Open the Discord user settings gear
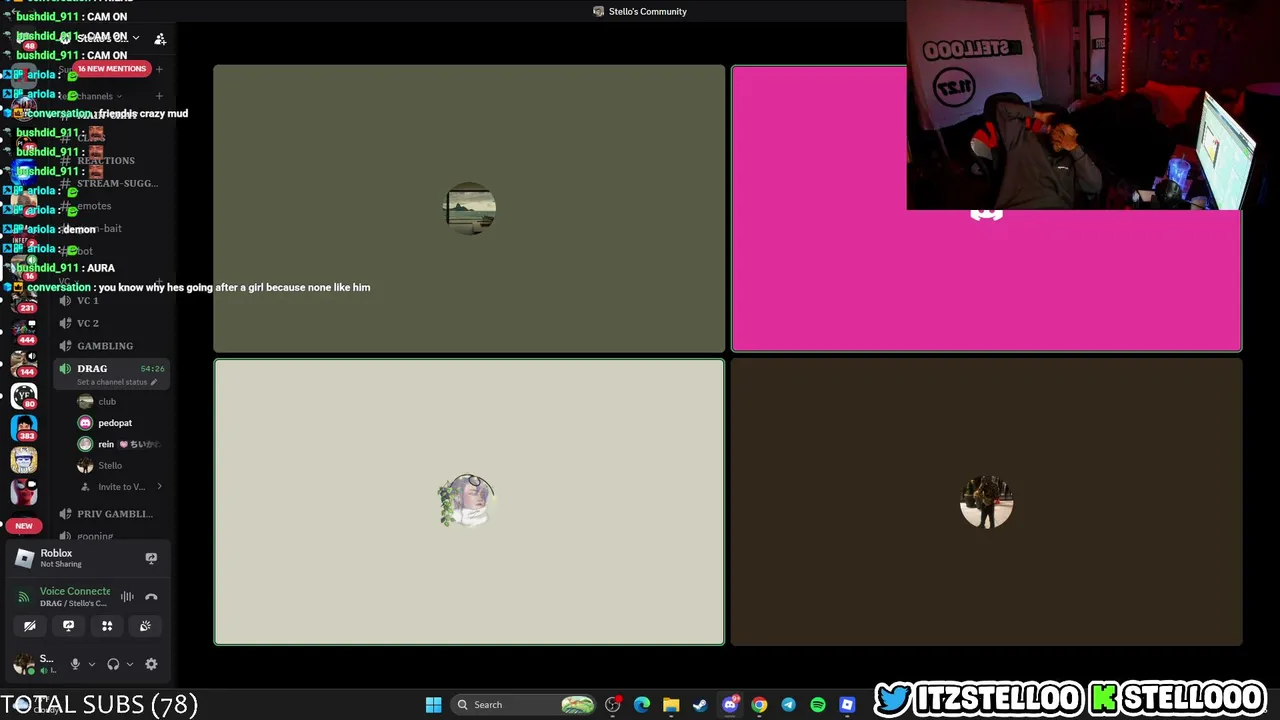This screenshot has height=720, width=1280. 151,664
